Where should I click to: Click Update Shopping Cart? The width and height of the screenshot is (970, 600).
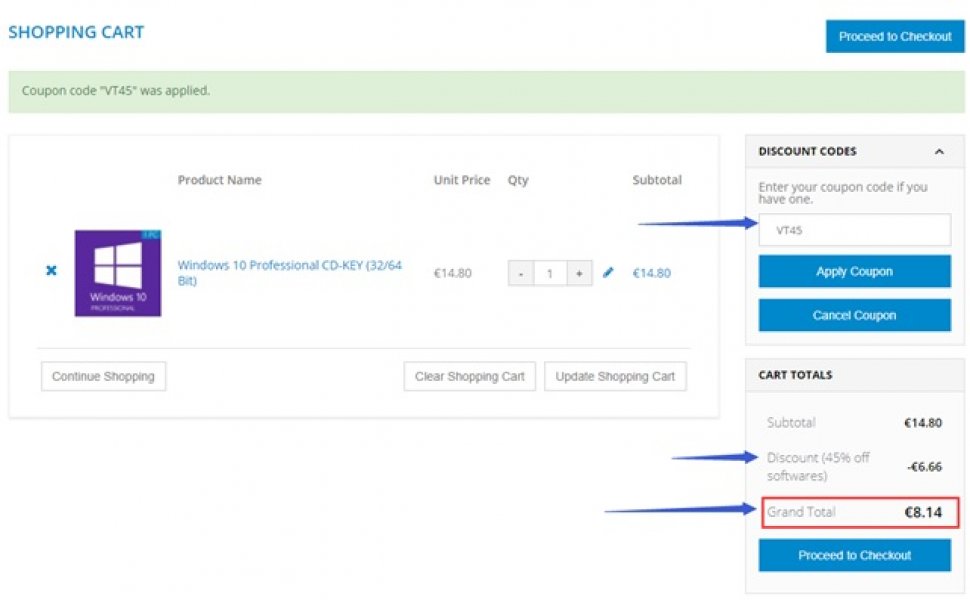coord(615,376)
